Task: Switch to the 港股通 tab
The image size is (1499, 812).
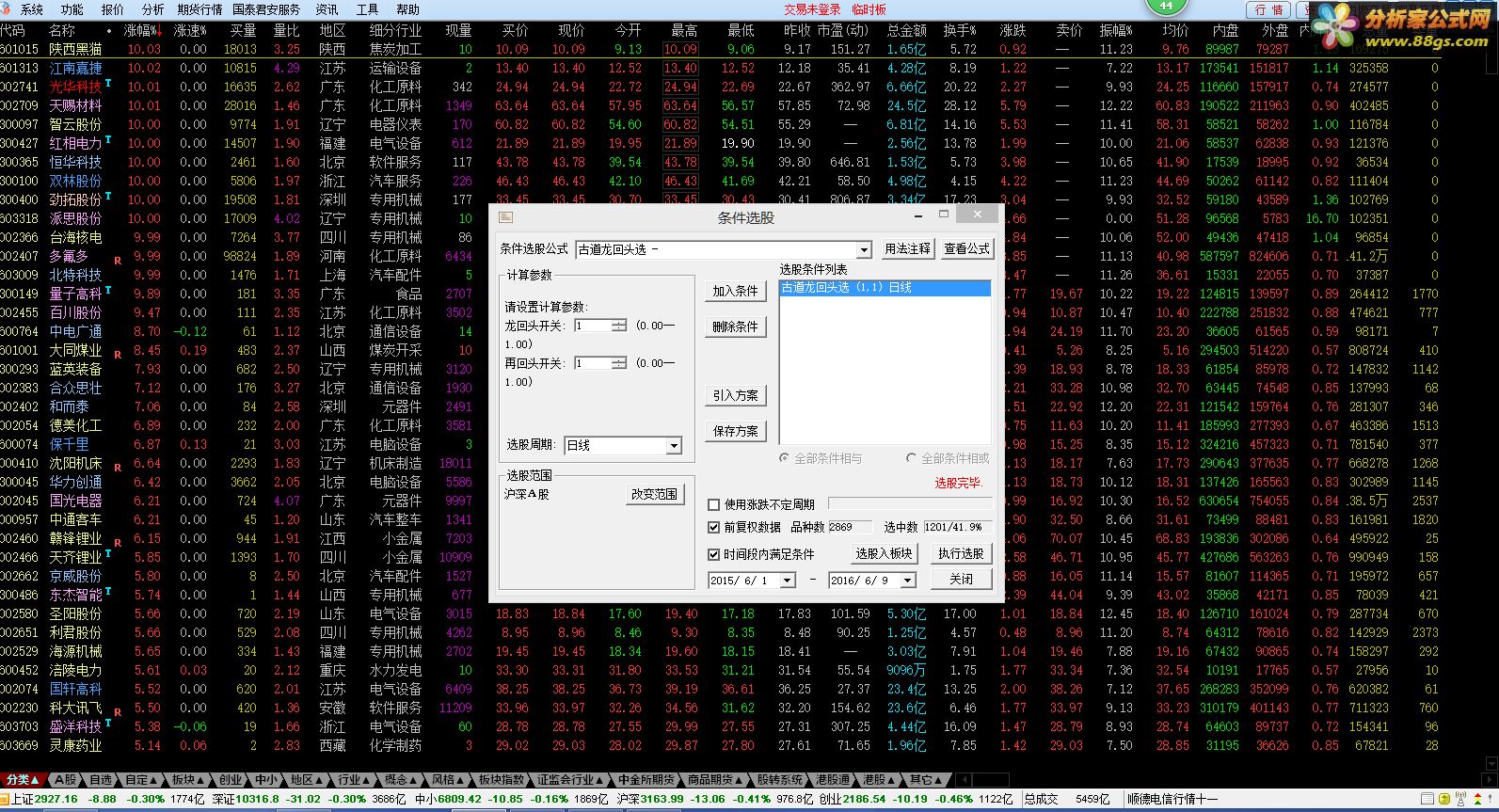Action: coord(833,780)
